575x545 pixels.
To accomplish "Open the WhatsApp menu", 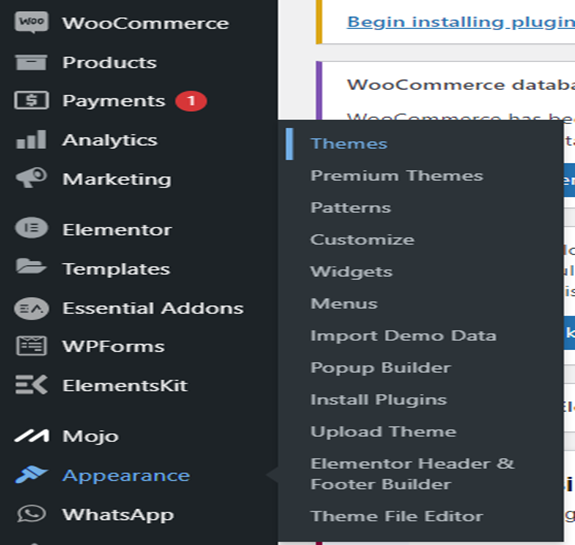I will point(118,515).
